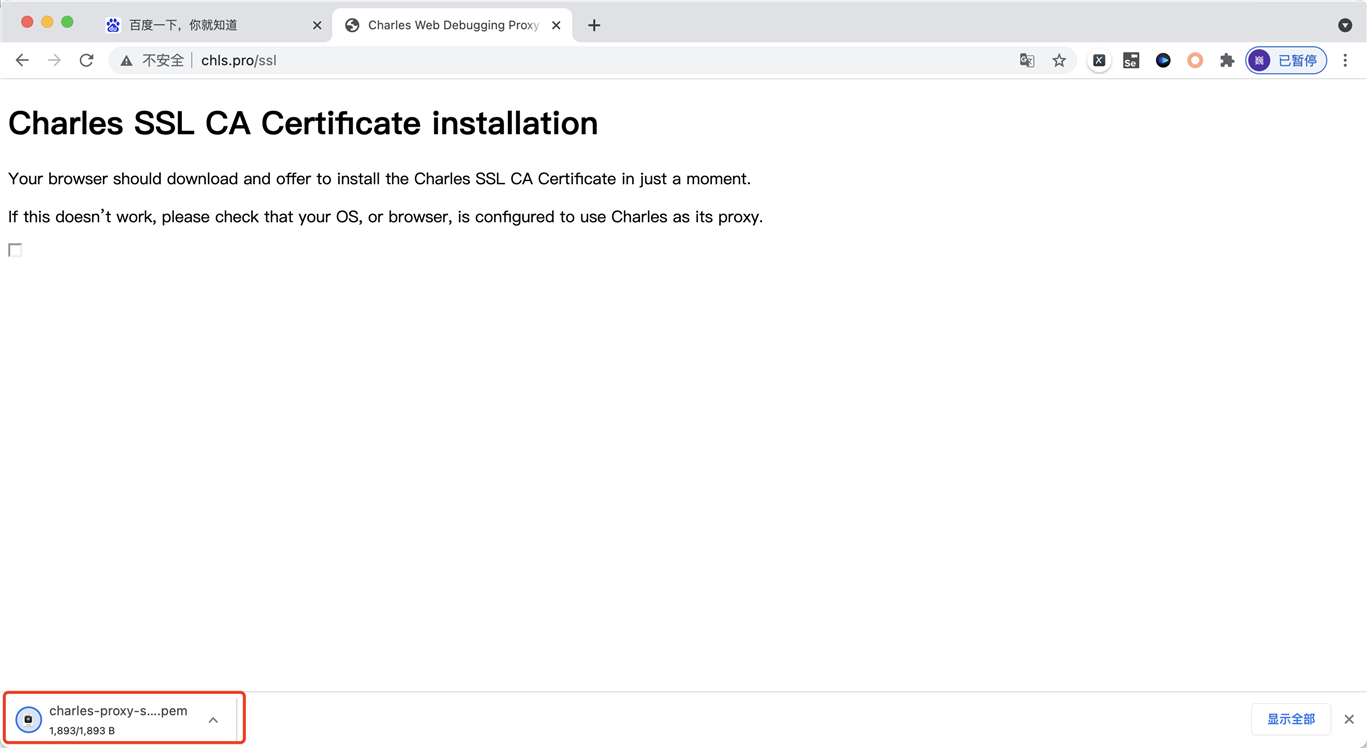Click the text starting 'If this doesn't work'
The image size is (1367, 748).
(x=385, y=217)
